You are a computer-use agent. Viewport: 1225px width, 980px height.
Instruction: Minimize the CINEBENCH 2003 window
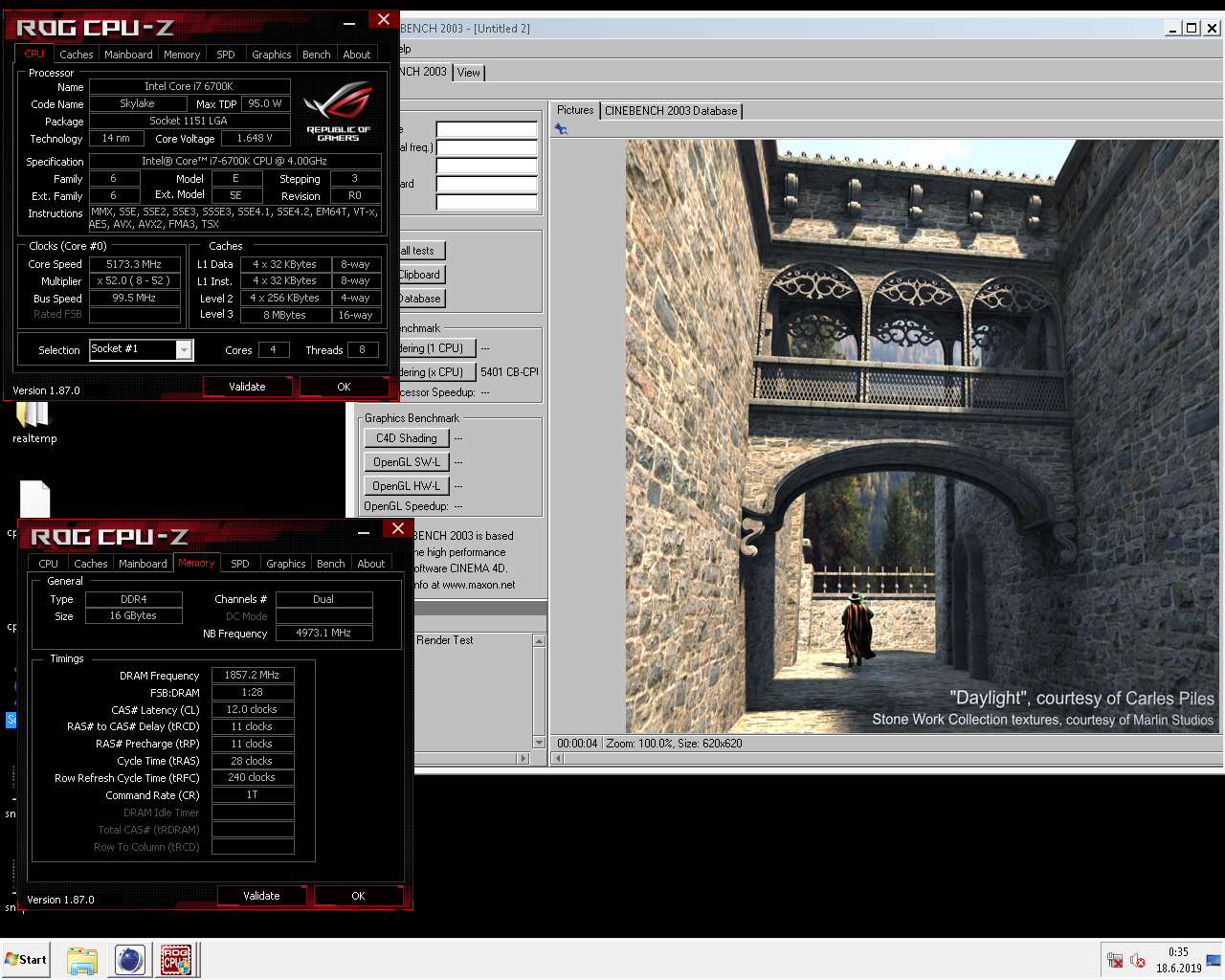tap(1173, 28)
